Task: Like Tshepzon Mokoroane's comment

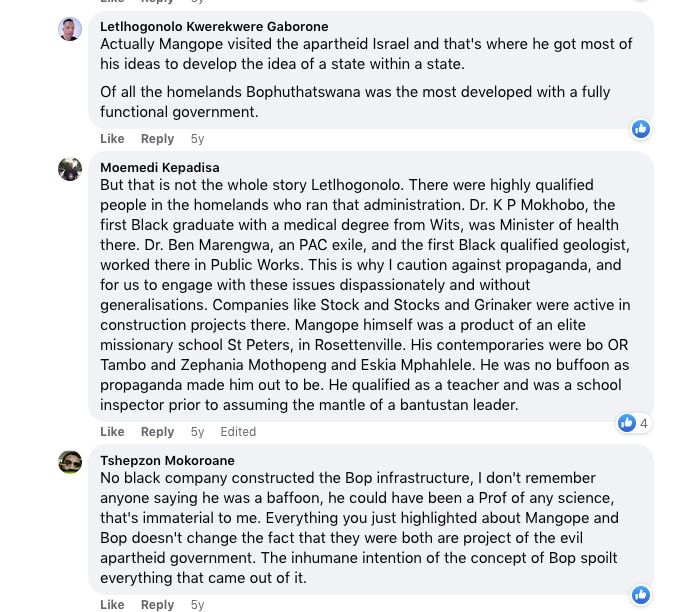Action: [112, 605]
